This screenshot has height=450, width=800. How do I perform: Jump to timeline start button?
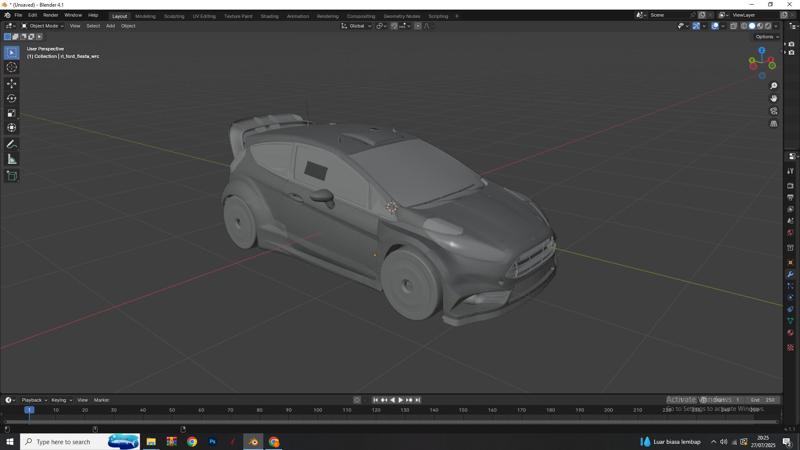pyautogui.click(x=376, y=400)
